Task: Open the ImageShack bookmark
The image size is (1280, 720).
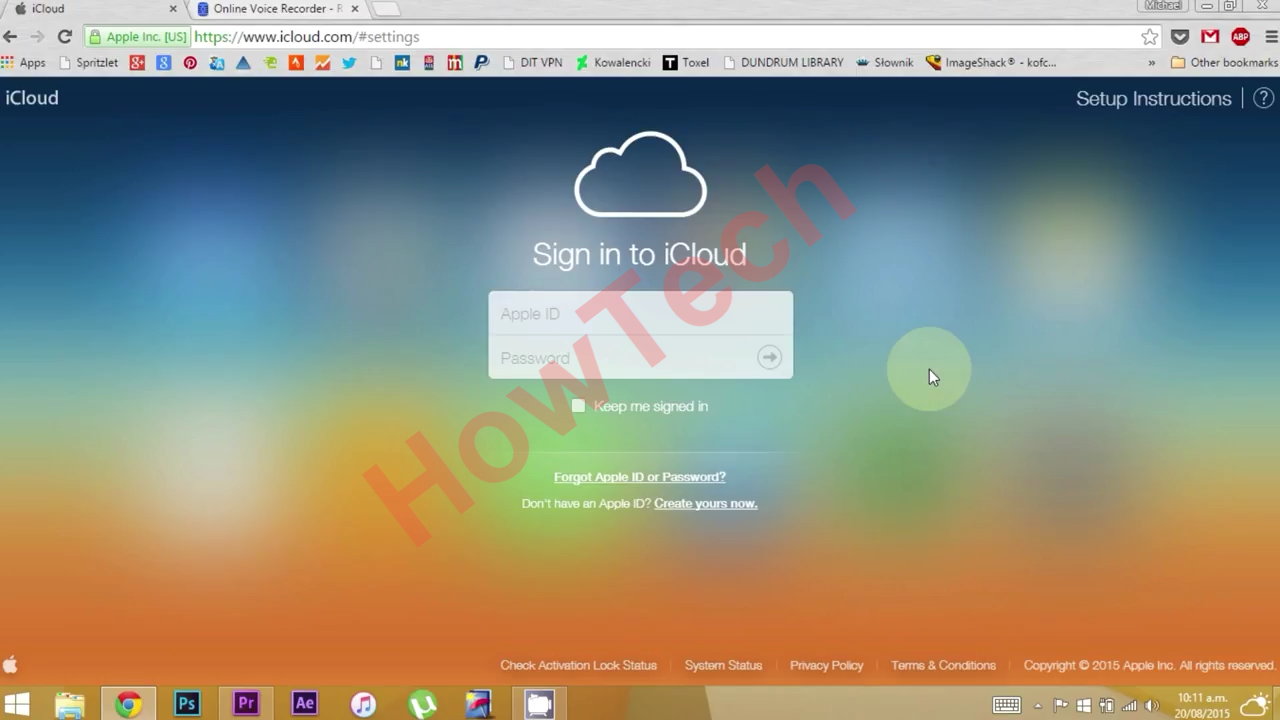Action: point(991,62)
